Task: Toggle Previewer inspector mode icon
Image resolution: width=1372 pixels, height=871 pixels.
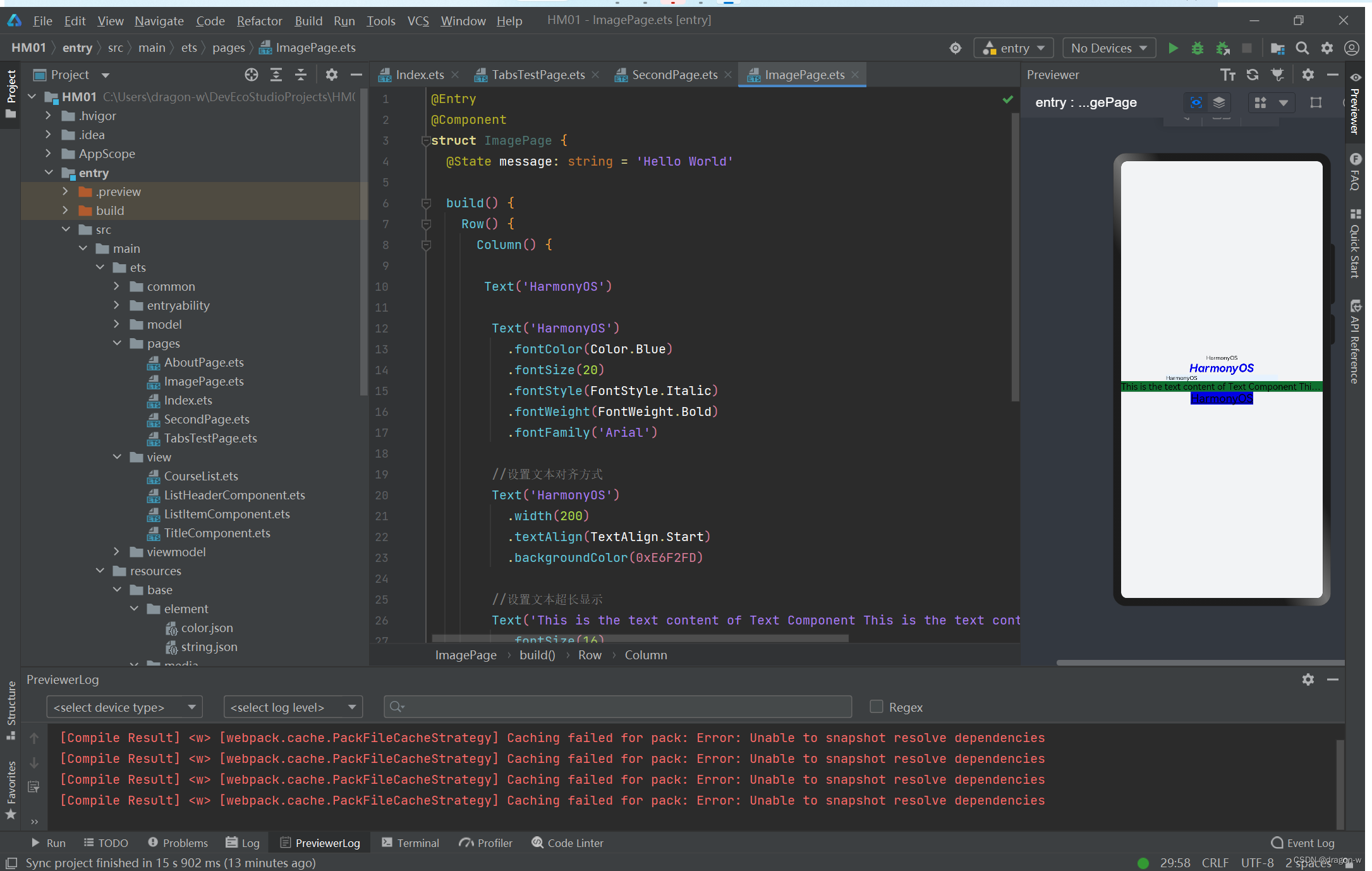Action: (1196, 102)
